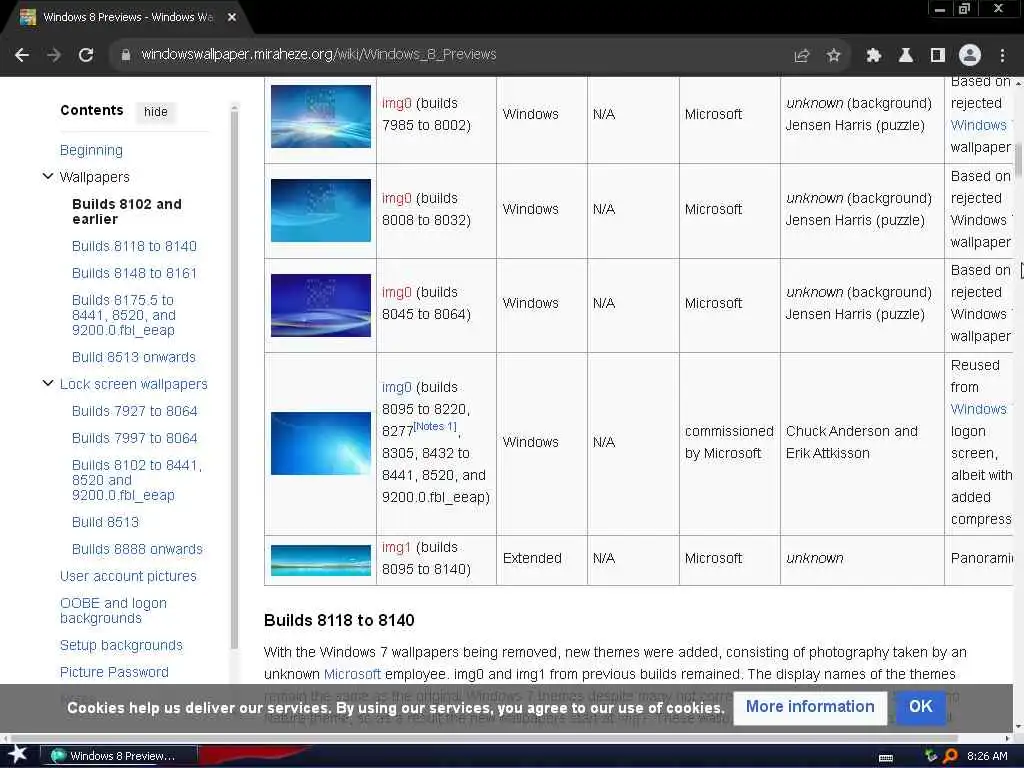1024x768 pixels.
Task: View site security lock info
Action: pos(125,55)
